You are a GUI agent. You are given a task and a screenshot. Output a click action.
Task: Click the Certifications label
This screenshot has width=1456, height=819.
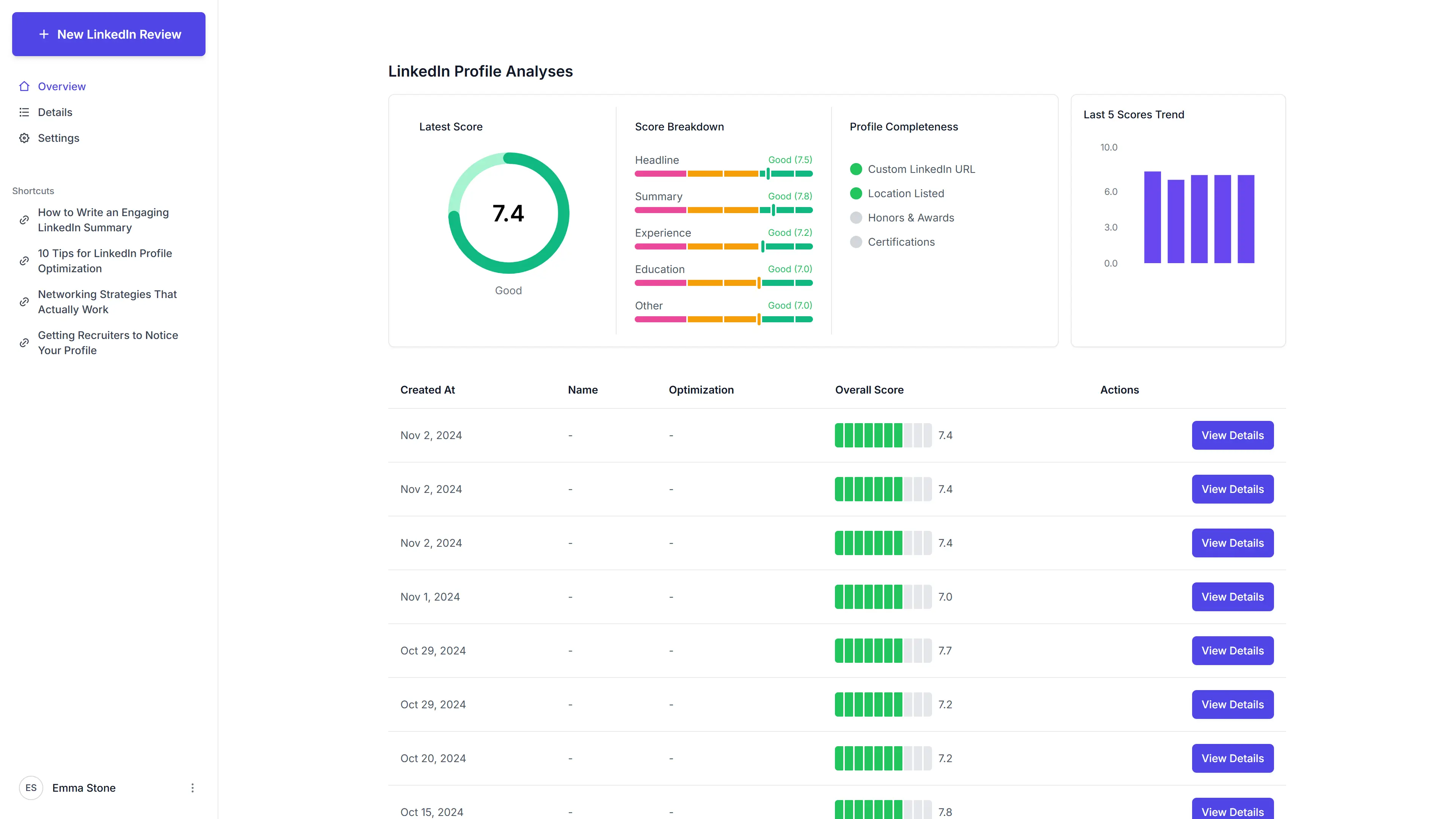pyautogui.click(x=901, y=242)
